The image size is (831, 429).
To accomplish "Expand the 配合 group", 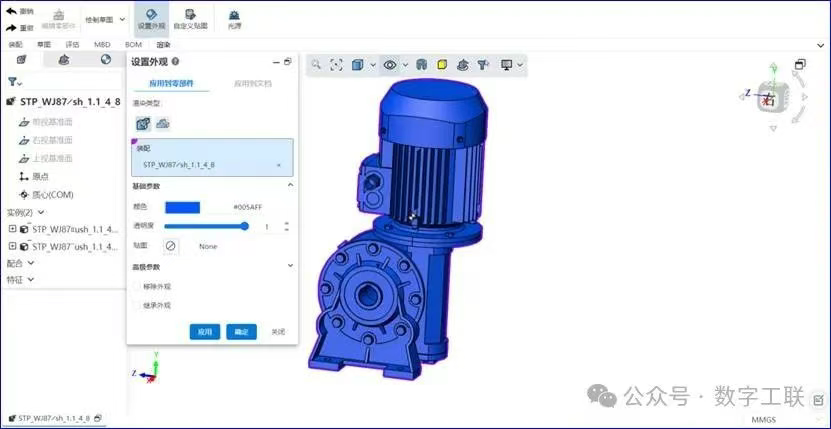I will 31,263.
